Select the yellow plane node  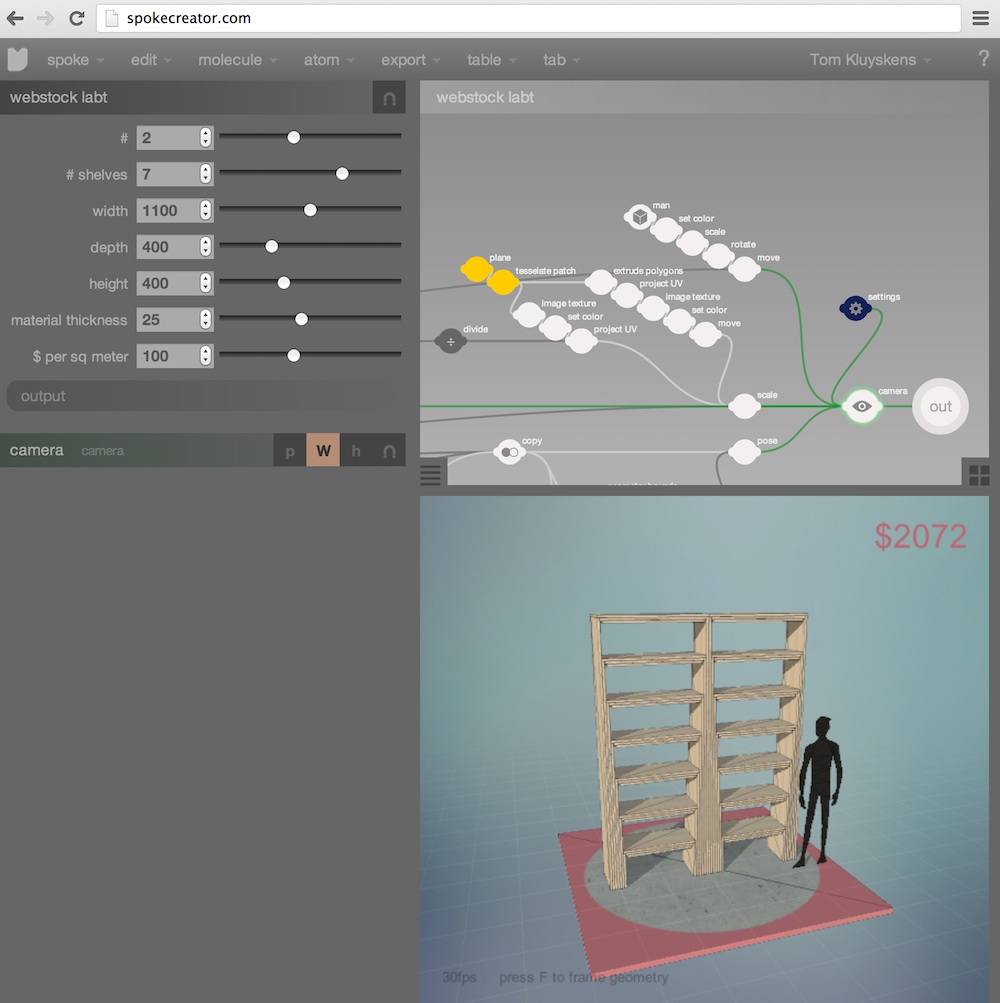coord(474,268)
